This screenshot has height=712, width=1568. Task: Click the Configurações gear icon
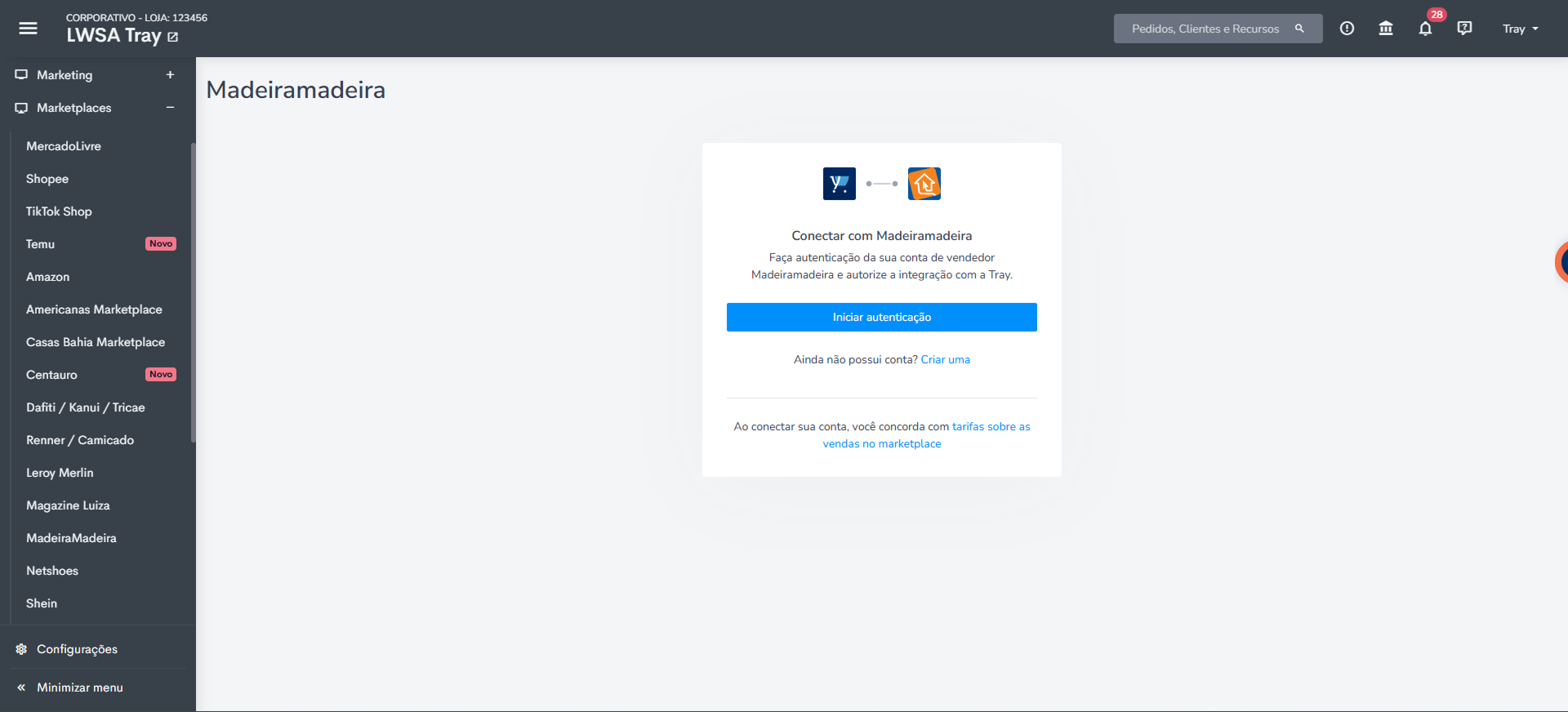point(21,649)
